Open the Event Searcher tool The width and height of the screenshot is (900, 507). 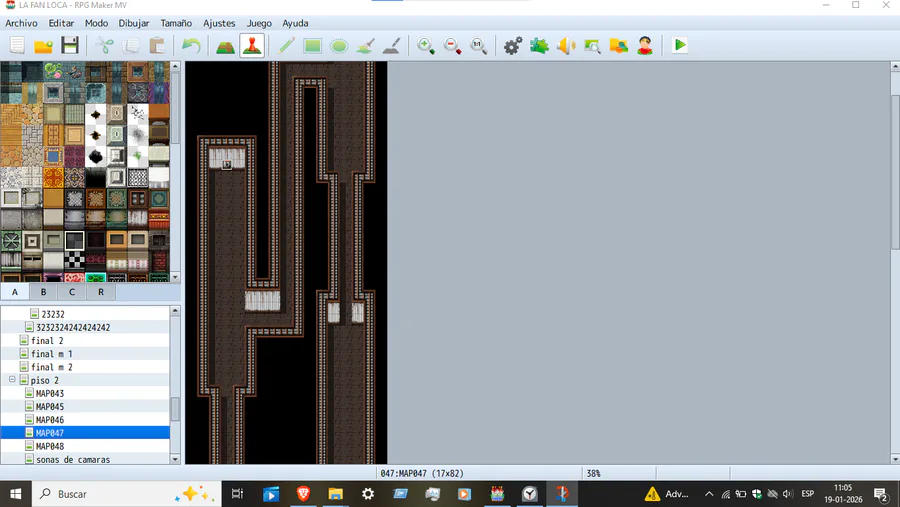tap(592, 45)
